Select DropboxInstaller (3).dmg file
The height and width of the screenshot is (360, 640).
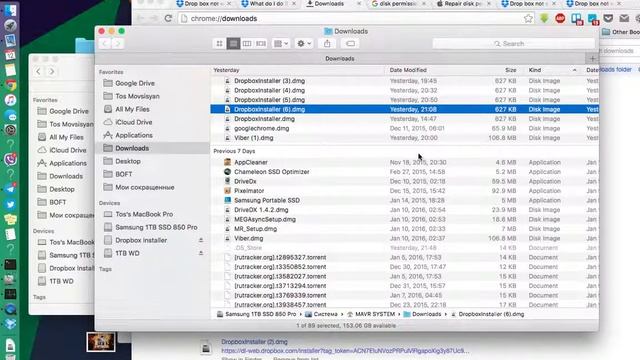pyautogui.click(x=269, y=81)
